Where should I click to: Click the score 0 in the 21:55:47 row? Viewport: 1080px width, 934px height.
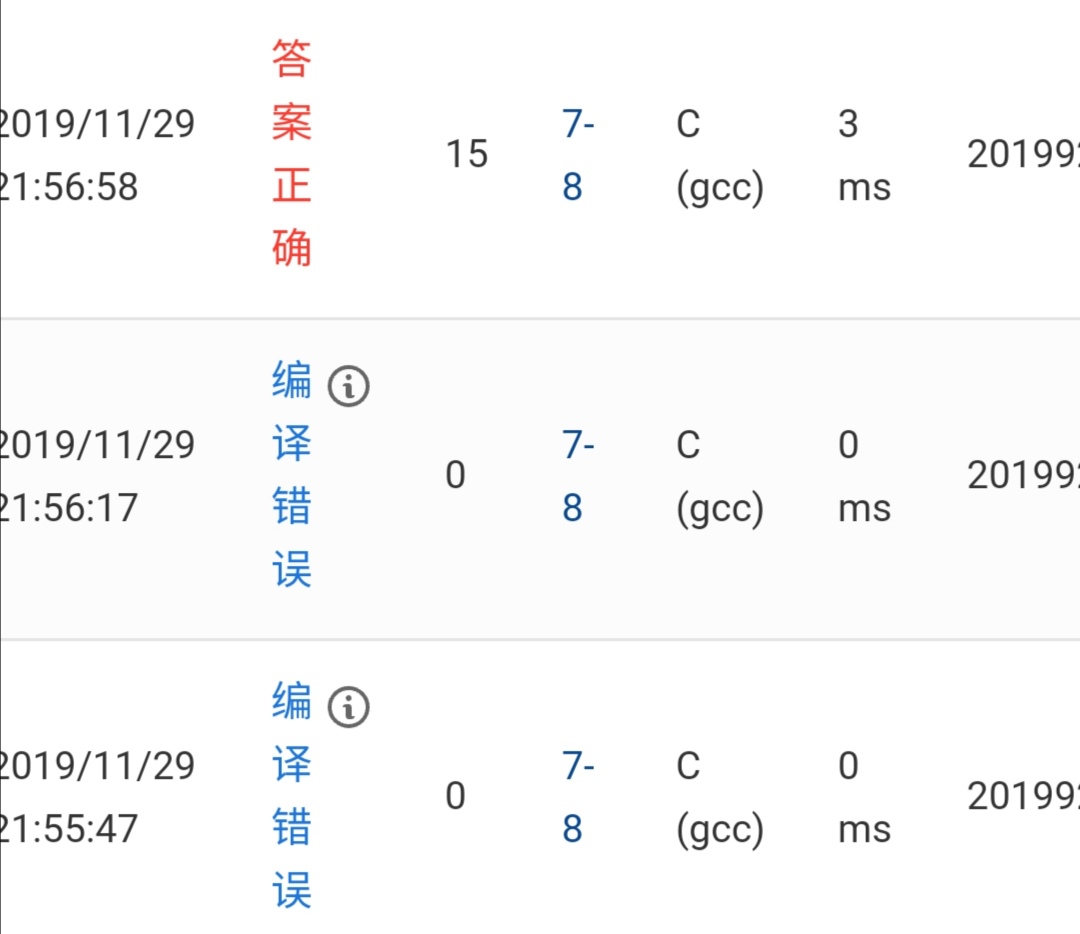pos(455,796)
